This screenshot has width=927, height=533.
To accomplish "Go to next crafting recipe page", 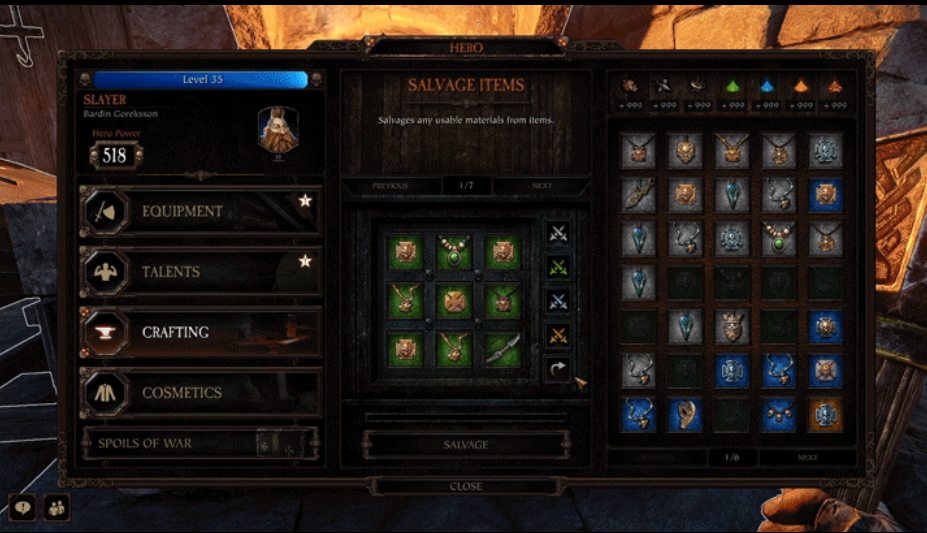I will tap(542, 186).
